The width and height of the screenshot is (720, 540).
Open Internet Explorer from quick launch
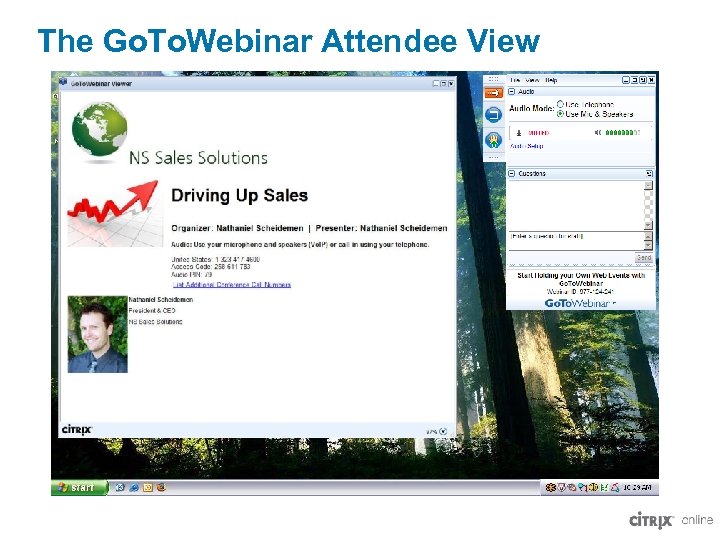(134, 487)
